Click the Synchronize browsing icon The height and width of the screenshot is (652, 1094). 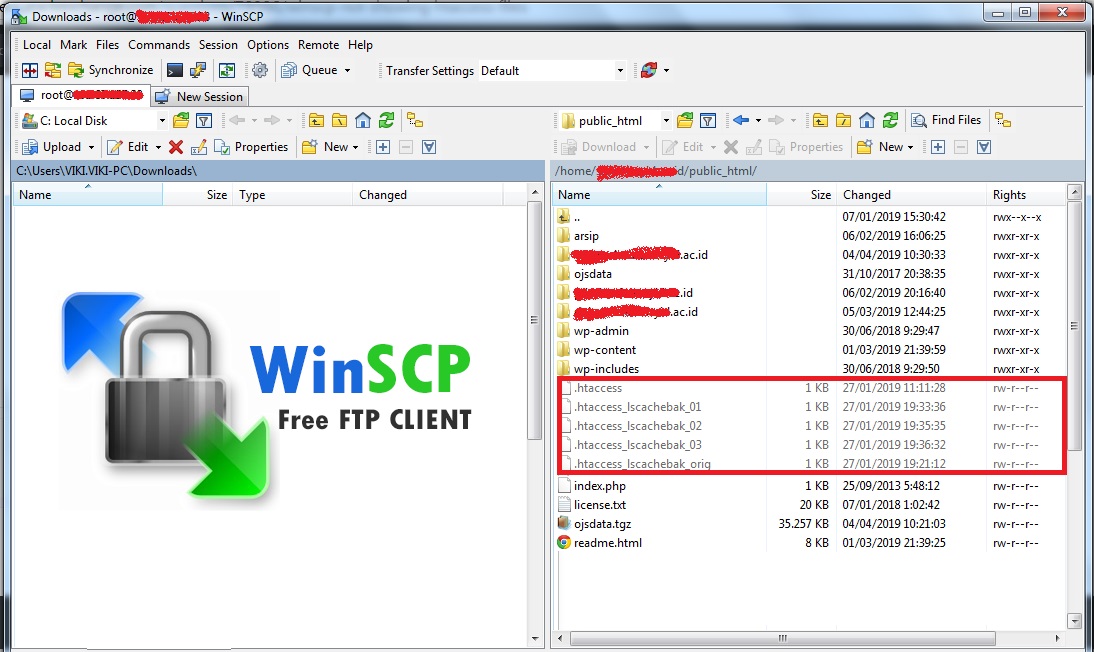[x=52, y=70]
